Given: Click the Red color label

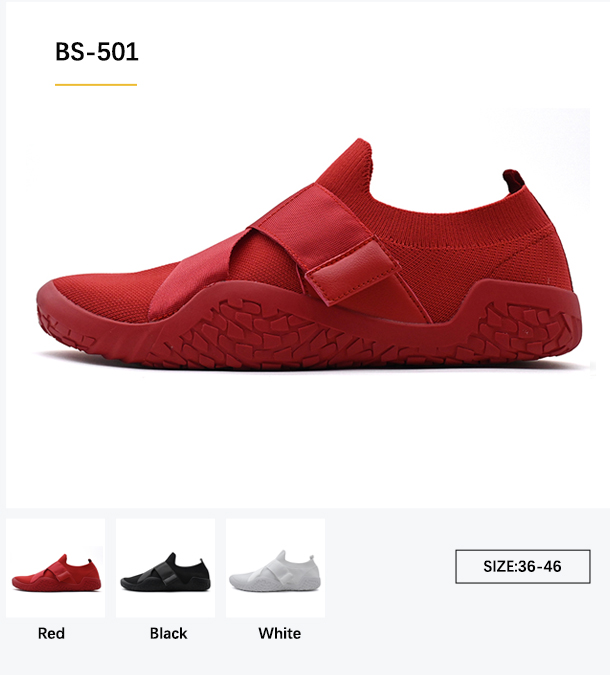Looking at the screenshot, I should tap(51, 633).
